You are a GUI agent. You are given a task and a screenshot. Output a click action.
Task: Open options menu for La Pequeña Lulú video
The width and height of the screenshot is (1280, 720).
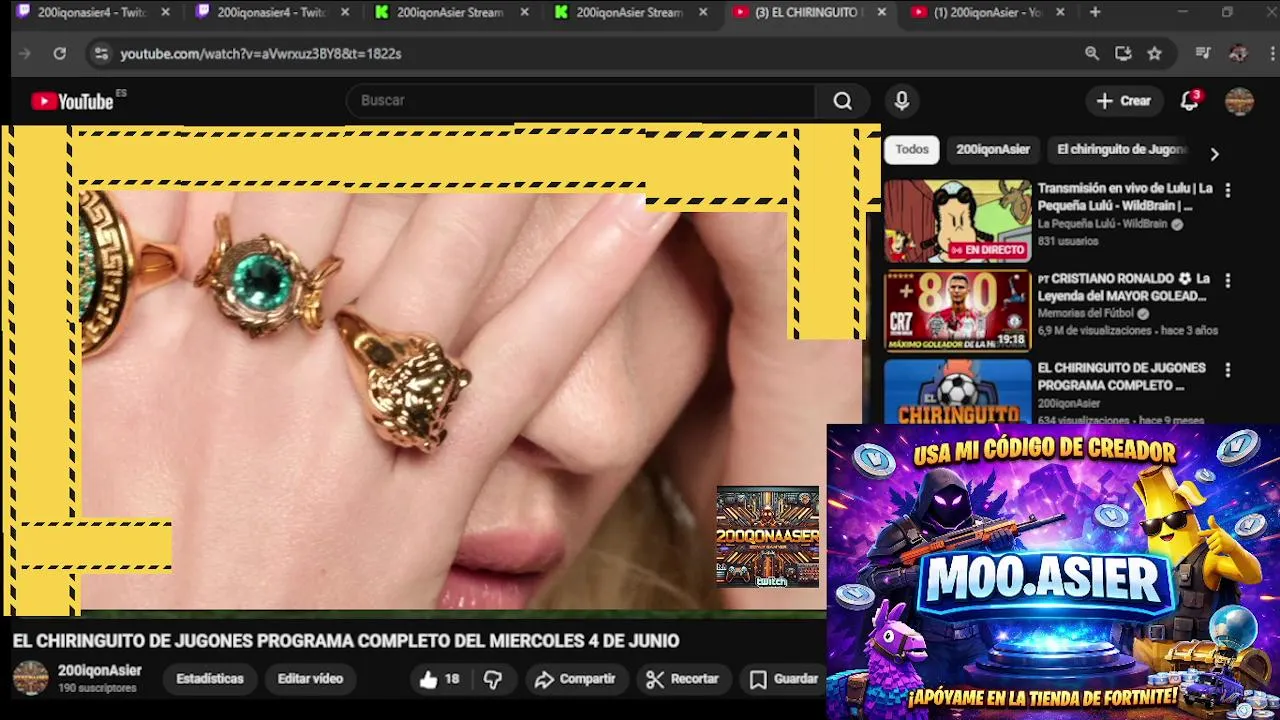(1227, 190)
